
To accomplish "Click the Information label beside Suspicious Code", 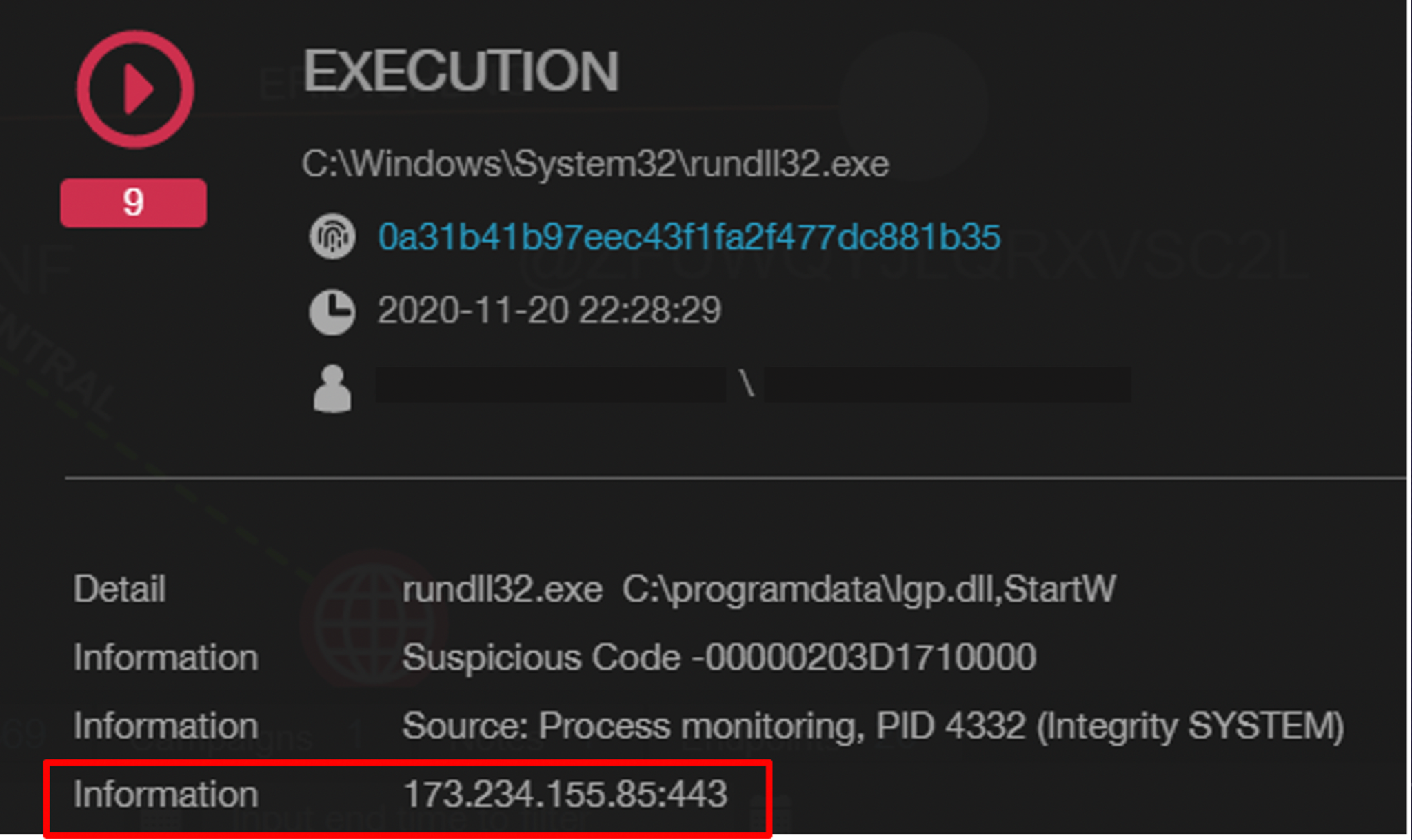I will pyautogui.click(x=165, y=657).
